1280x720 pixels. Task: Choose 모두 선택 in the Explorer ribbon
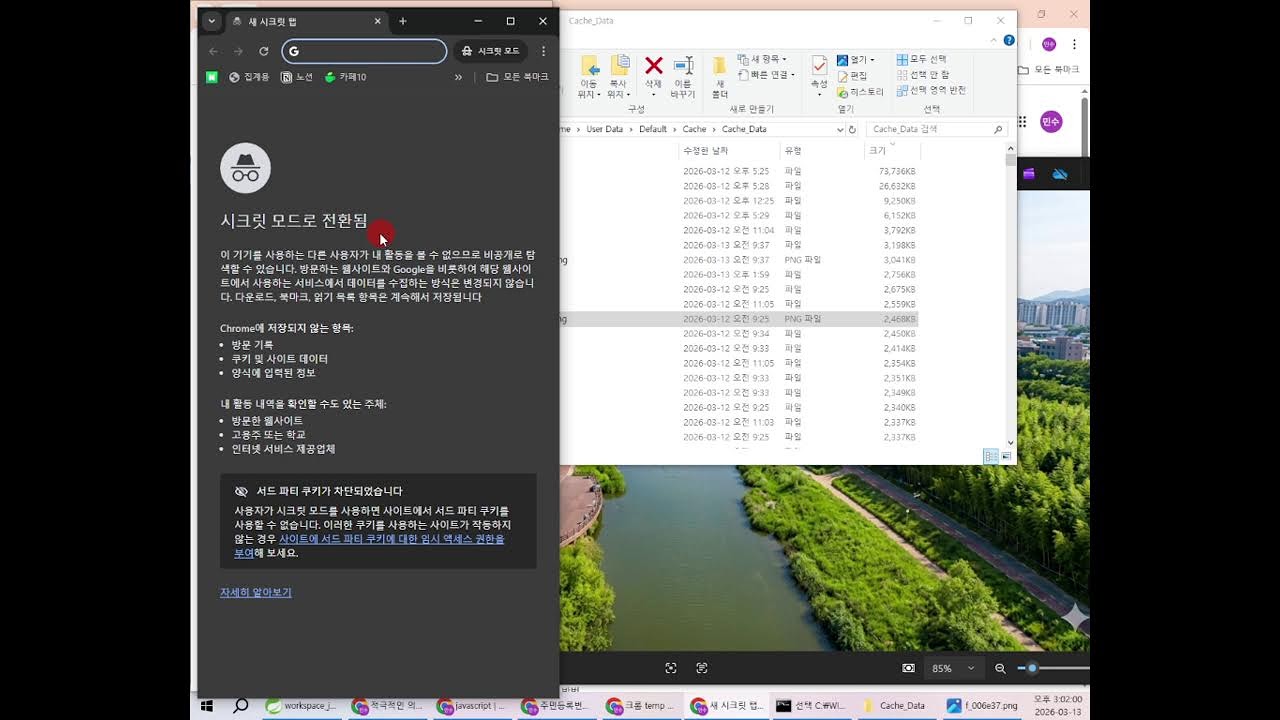(922, 59)
